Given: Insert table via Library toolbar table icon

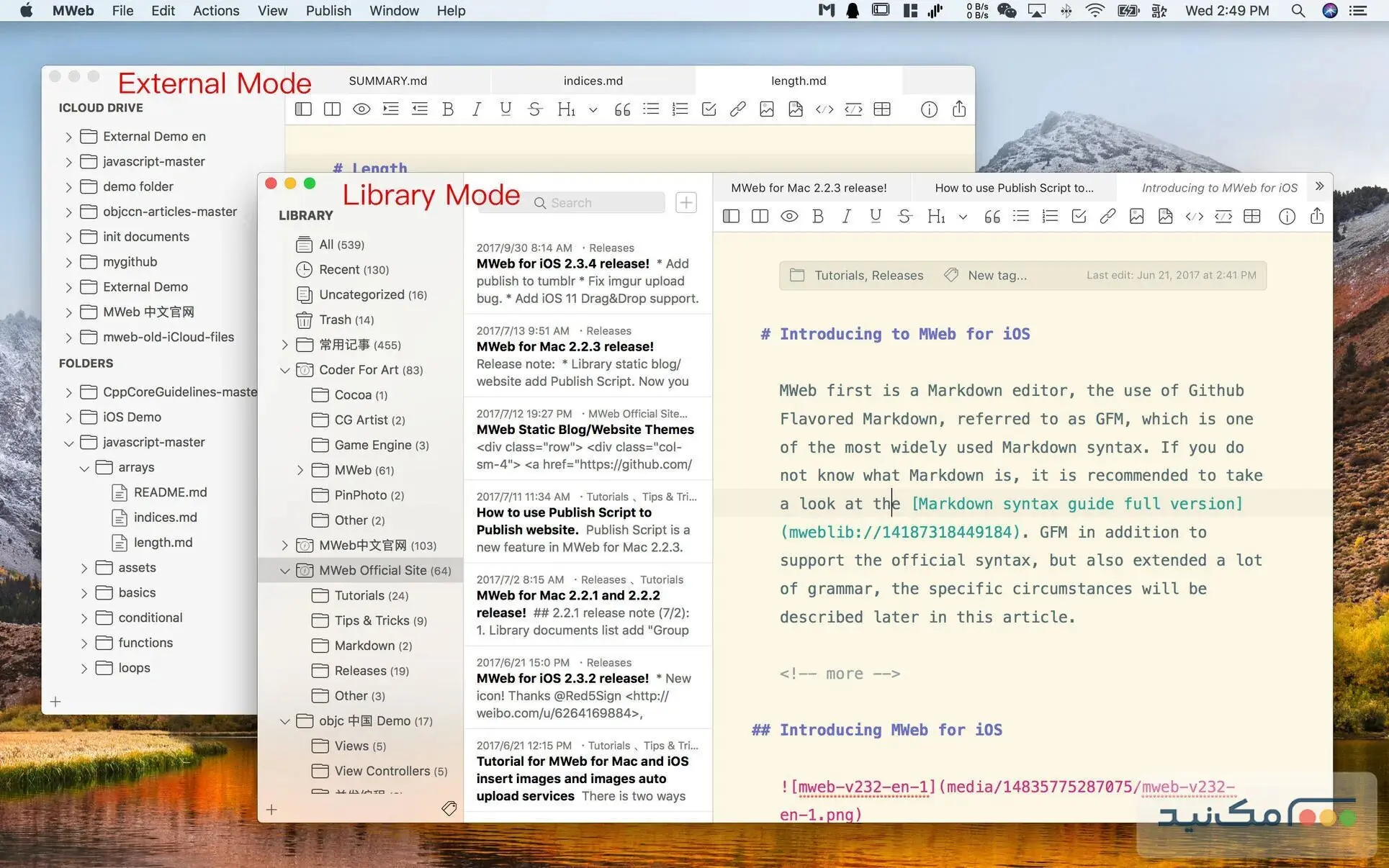Looking at the screenshot, I should 1252,216.
